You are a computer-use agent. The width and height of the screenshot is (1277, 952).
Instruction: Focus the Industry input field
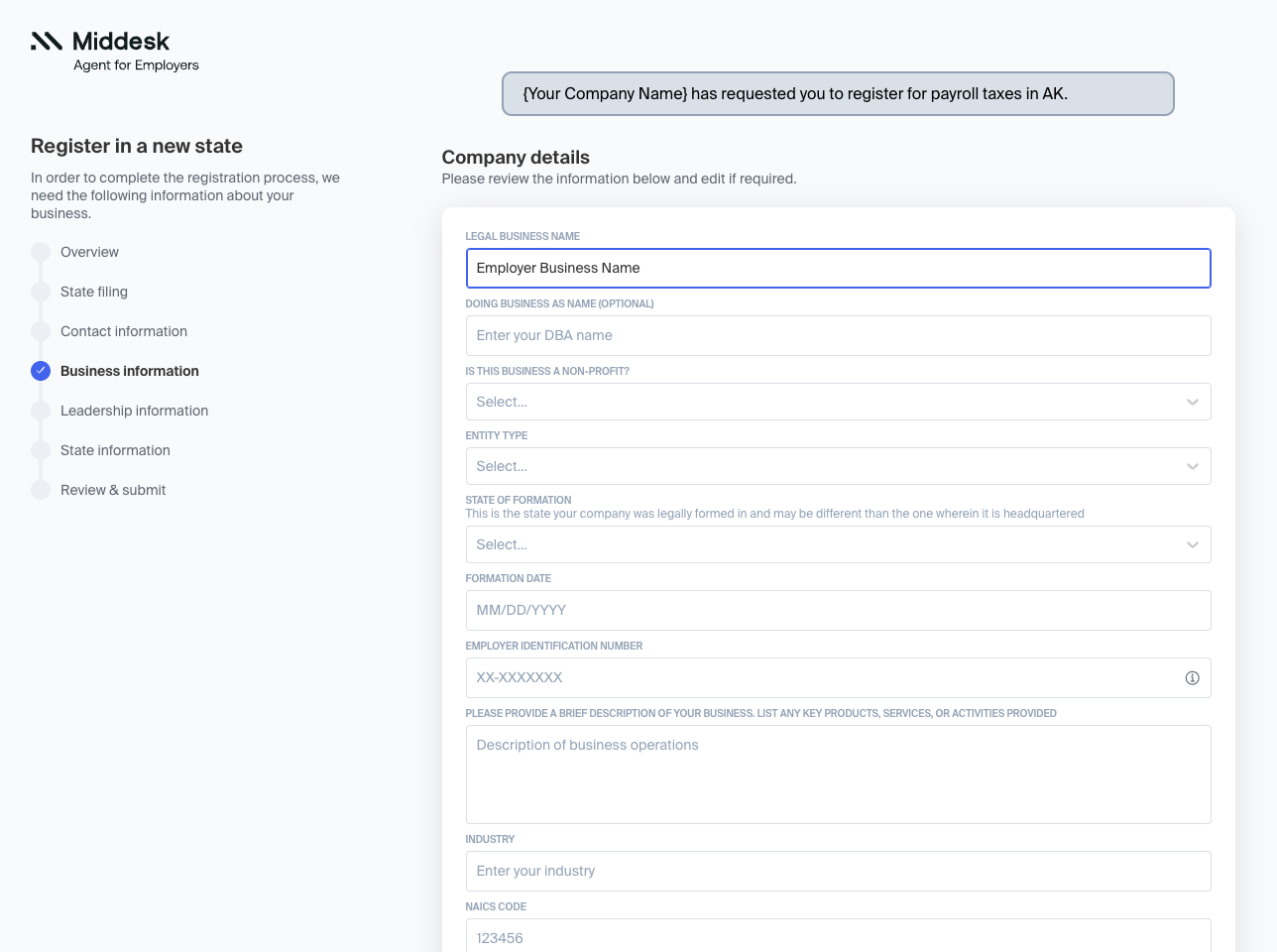click(838, 871)
